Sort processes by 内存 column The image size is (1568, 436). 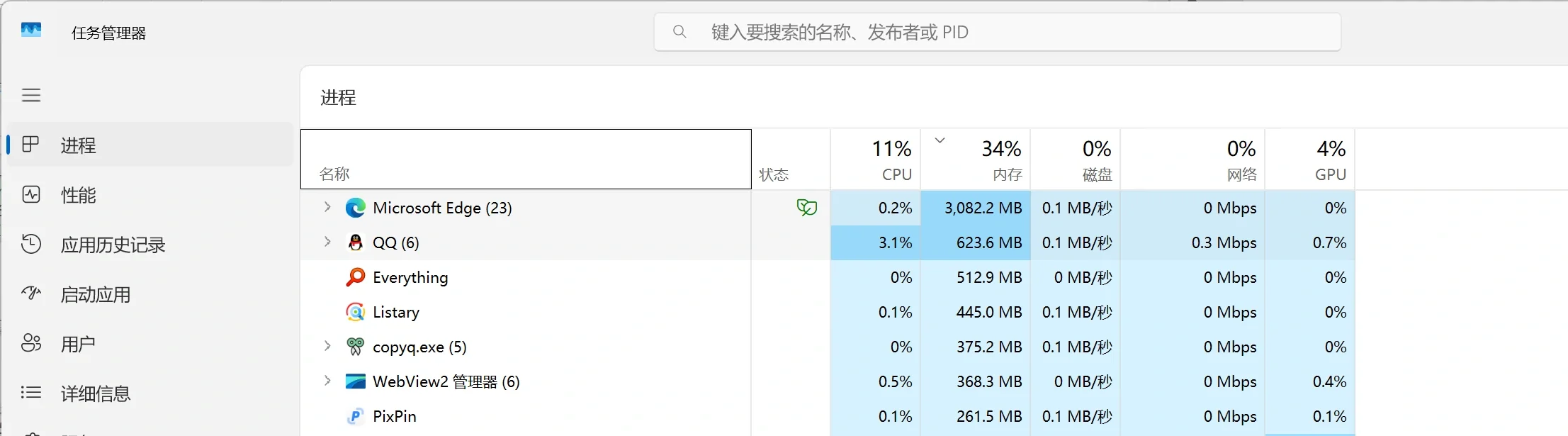pos(976,159)
